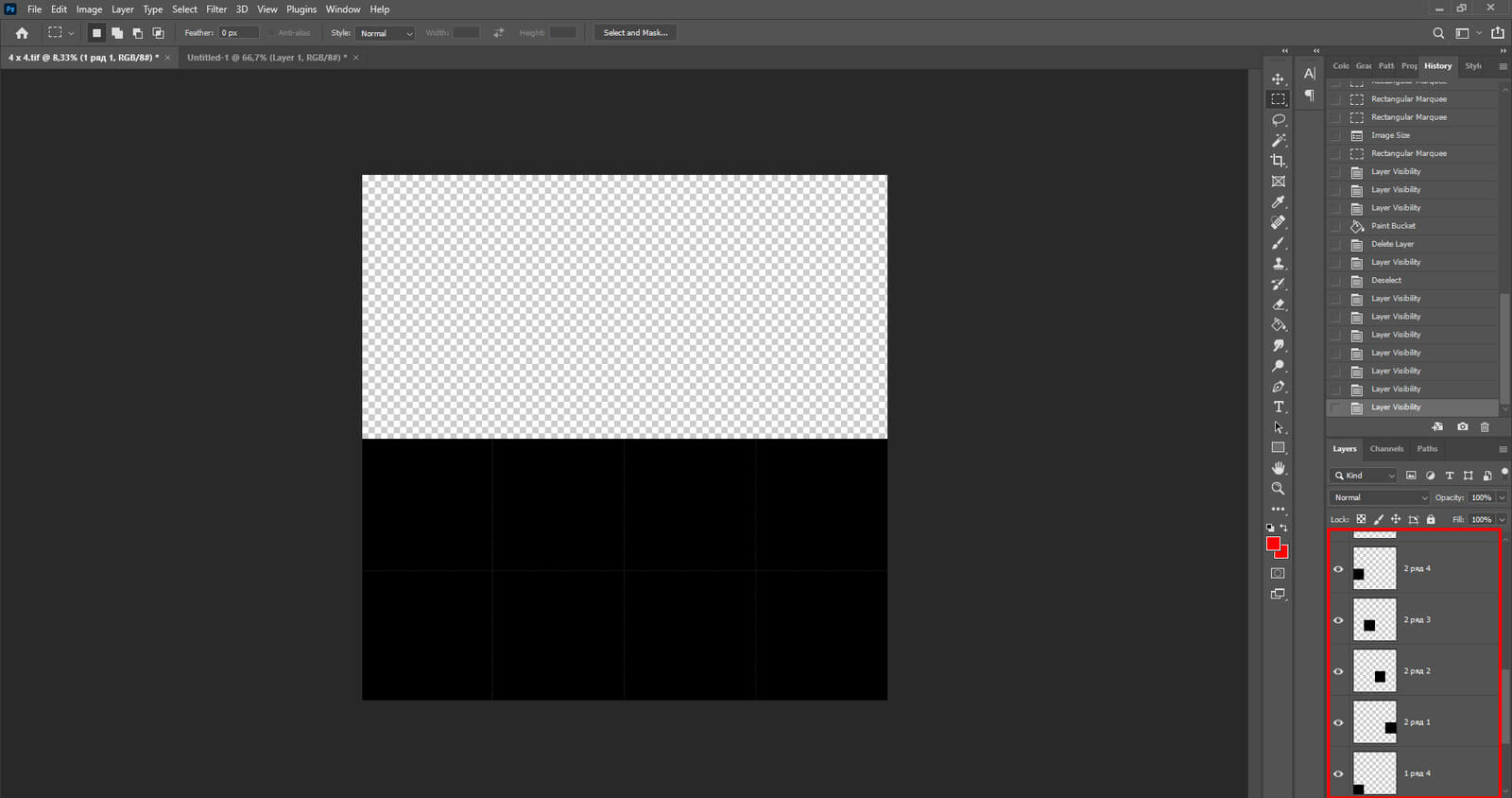Select the Clone Stamp tool

tap(1278, 263)
